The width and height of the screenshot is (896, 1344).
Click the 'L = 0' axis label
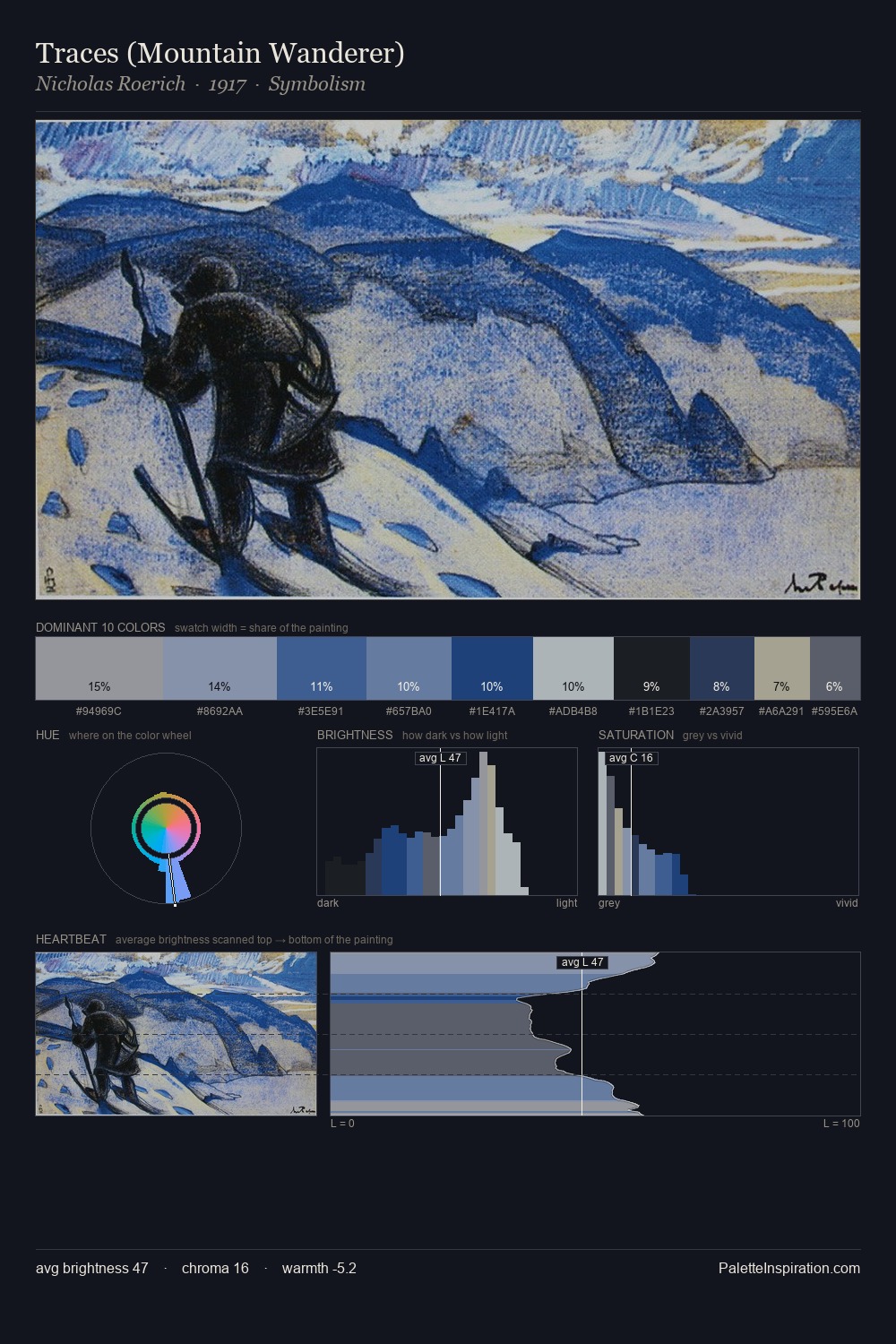coord(342,1124)
